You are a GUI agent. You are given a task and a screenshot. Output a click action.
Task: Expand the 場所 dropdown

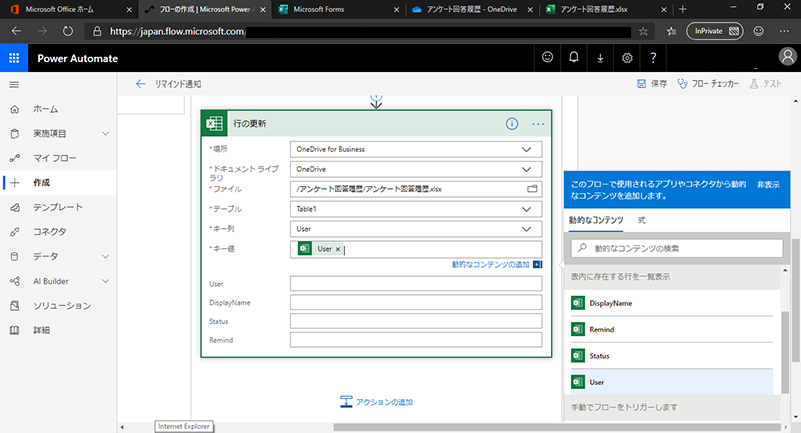point(526,150)
